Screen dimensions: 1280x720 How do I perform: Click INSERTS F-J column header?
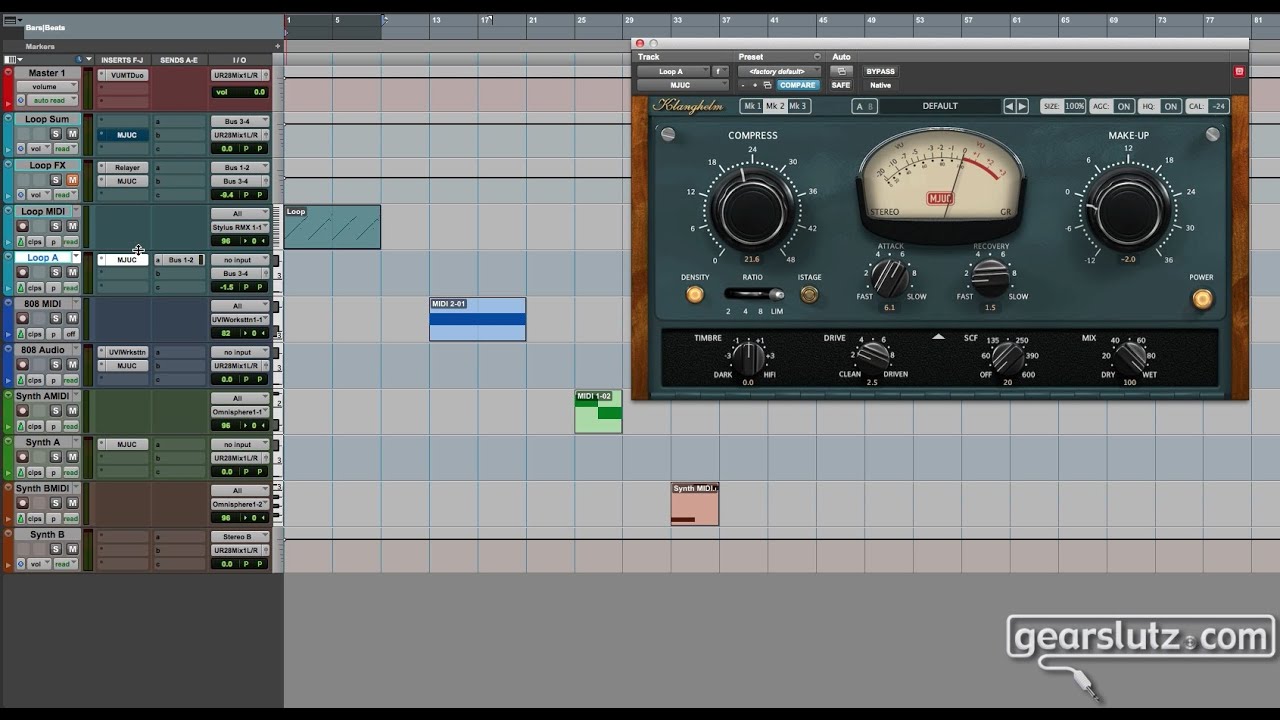coord(122,60)
